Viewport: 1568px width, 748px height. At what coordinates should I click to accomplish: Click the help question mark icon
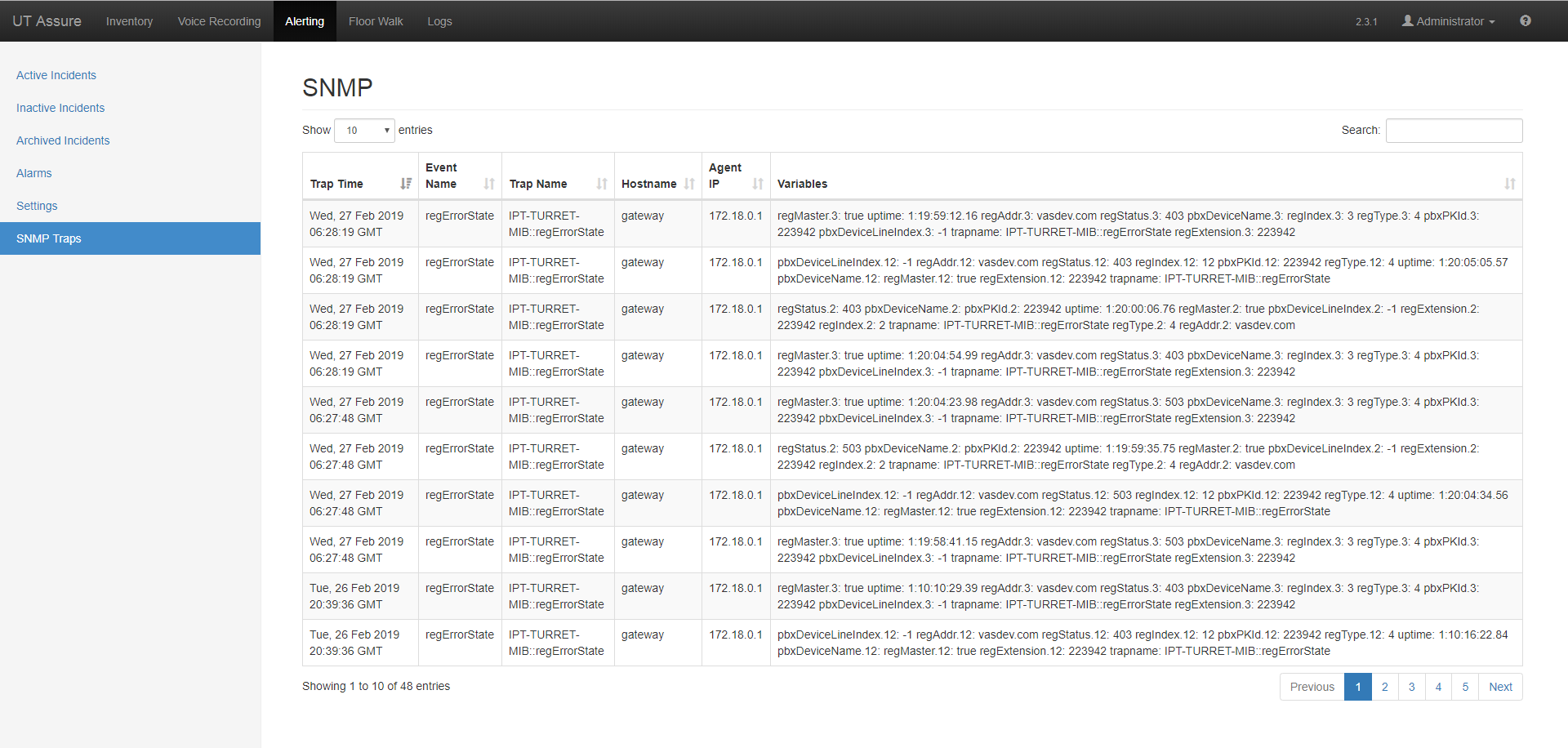click(x=1526, y=20)
